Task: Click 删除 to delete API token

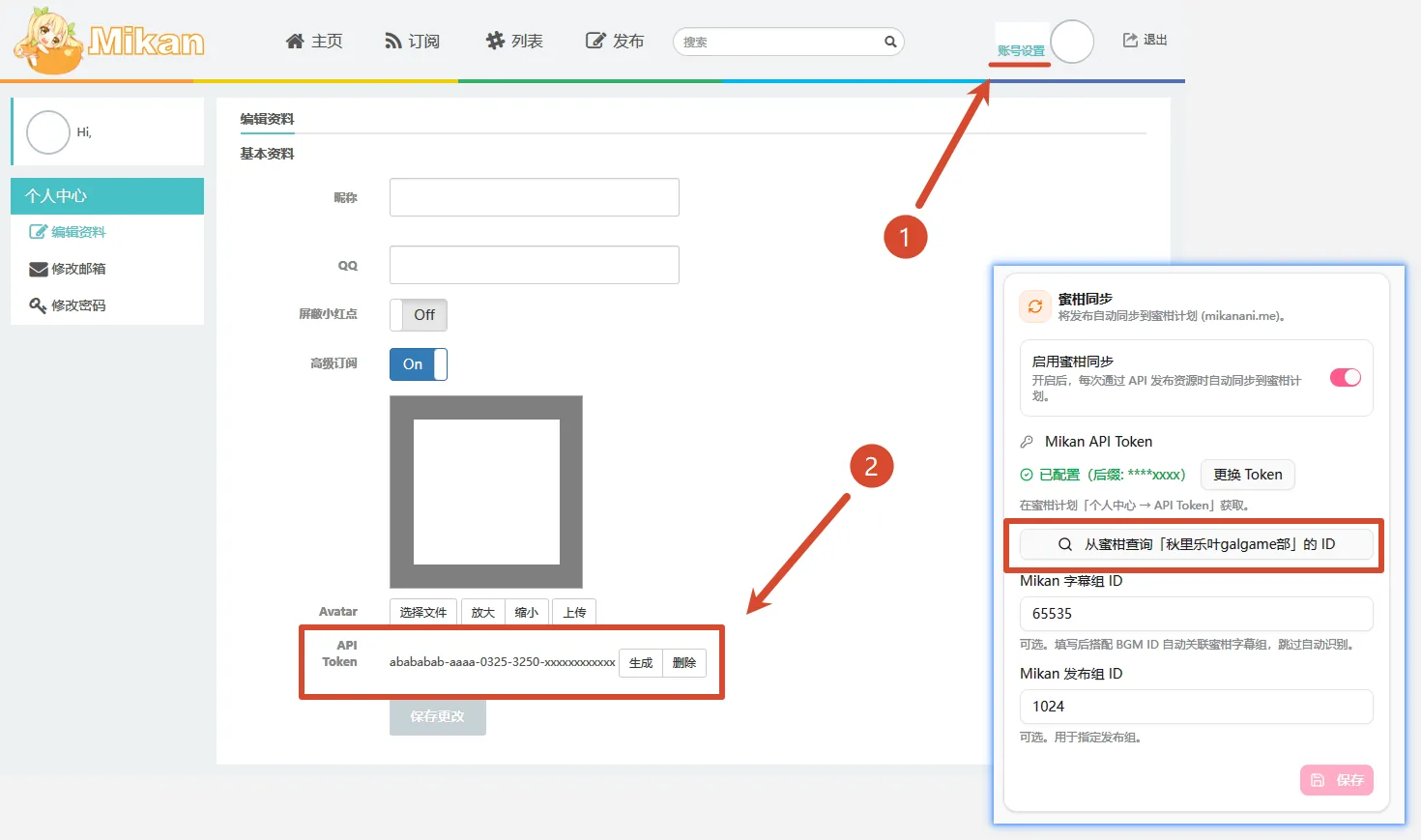Action: (684, 663)
